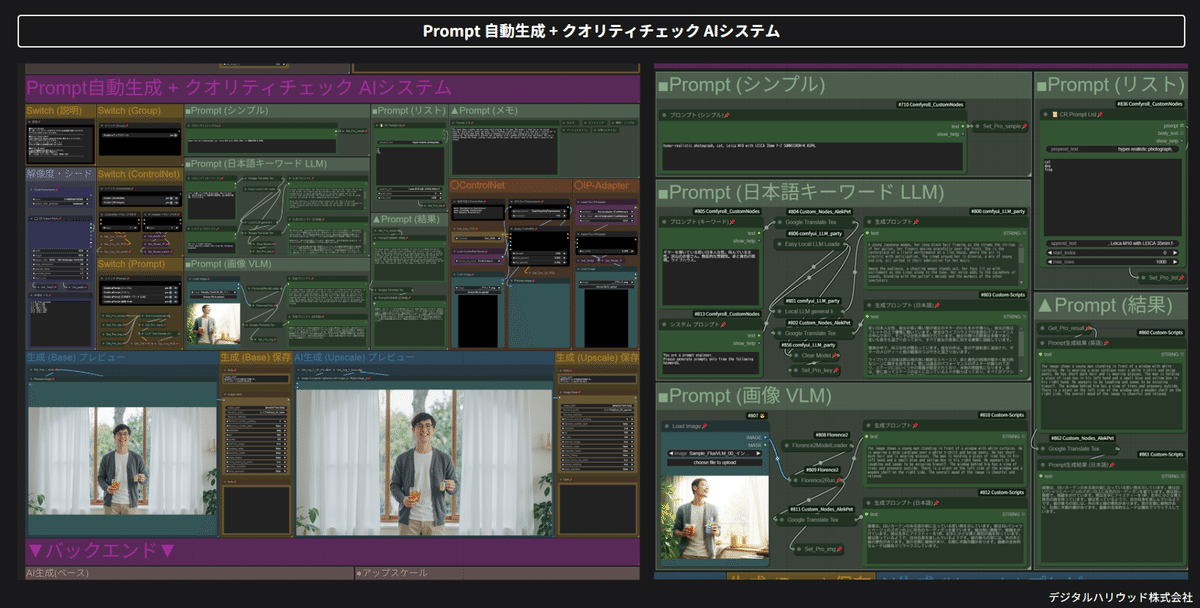1200x608 pixels.
Task: Click the pin on #812 生成プロンプト (日本語) node
Action: (x=938, y=502)
